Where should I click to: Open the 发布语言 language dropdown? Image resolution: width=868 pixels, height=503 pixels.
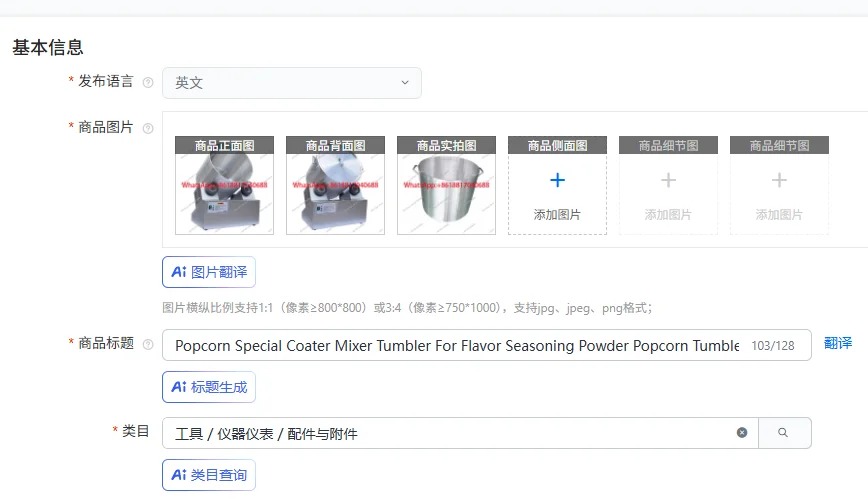tap(292, 83)
